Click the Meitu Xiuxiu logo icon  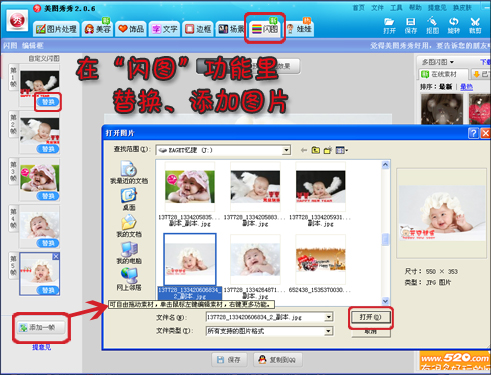[17, 21]
